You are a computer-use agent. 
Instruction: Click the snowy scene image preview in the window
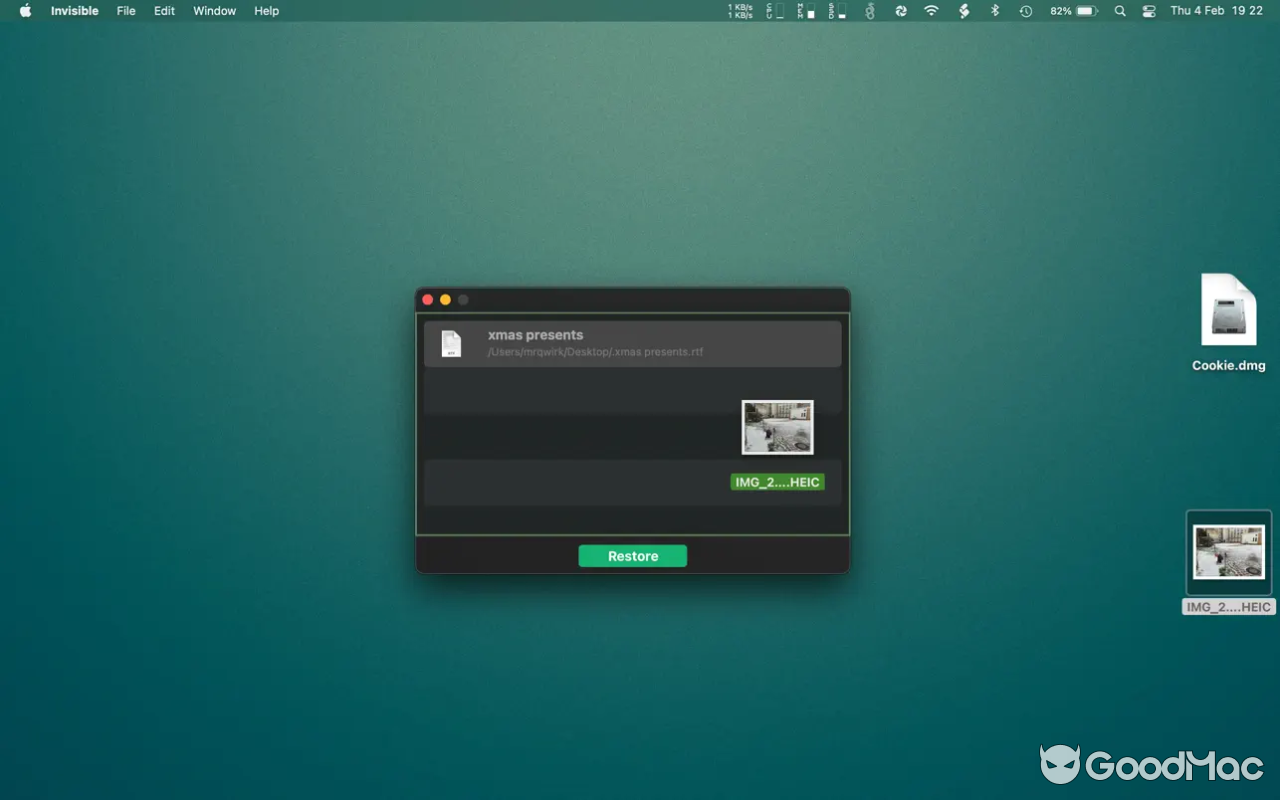click(x=777, y=427)
